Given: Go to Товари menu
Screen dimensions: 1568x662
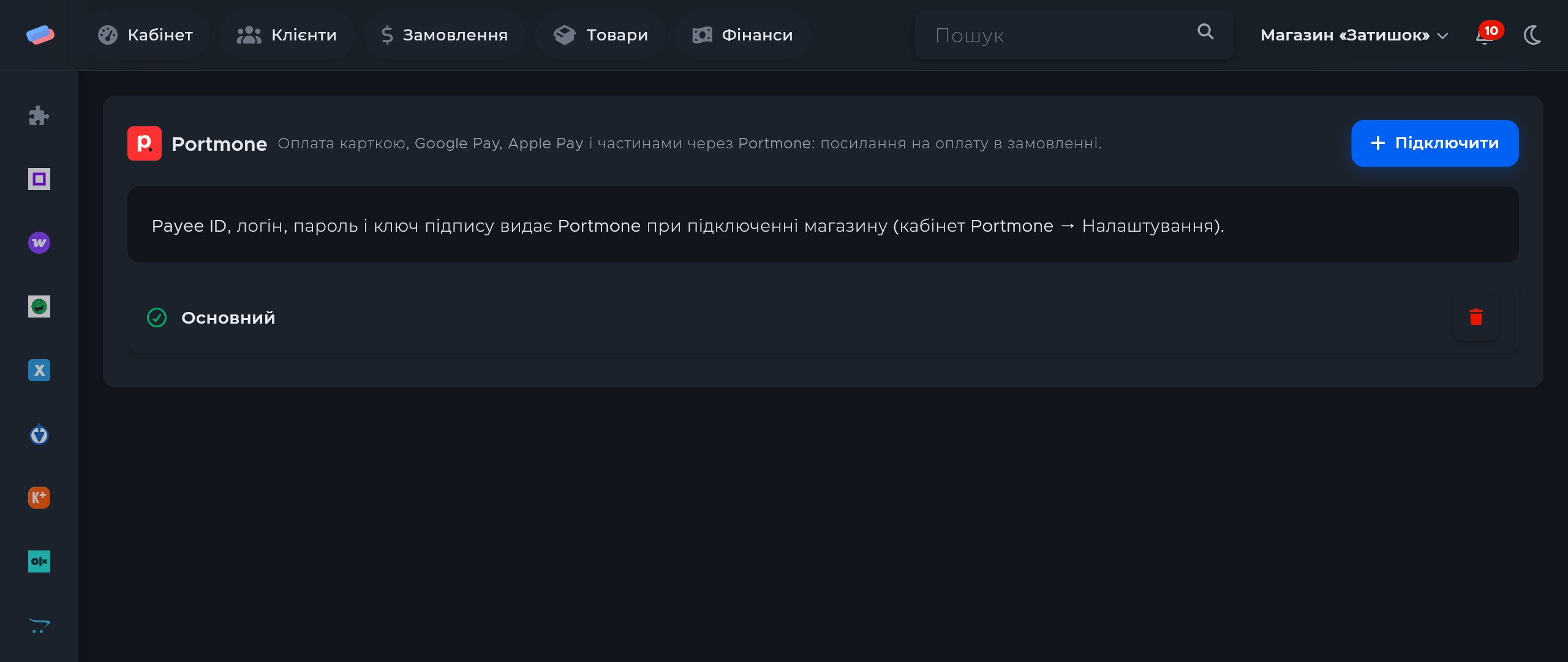Looking at the screenshot, I should (x=600, y=35).
